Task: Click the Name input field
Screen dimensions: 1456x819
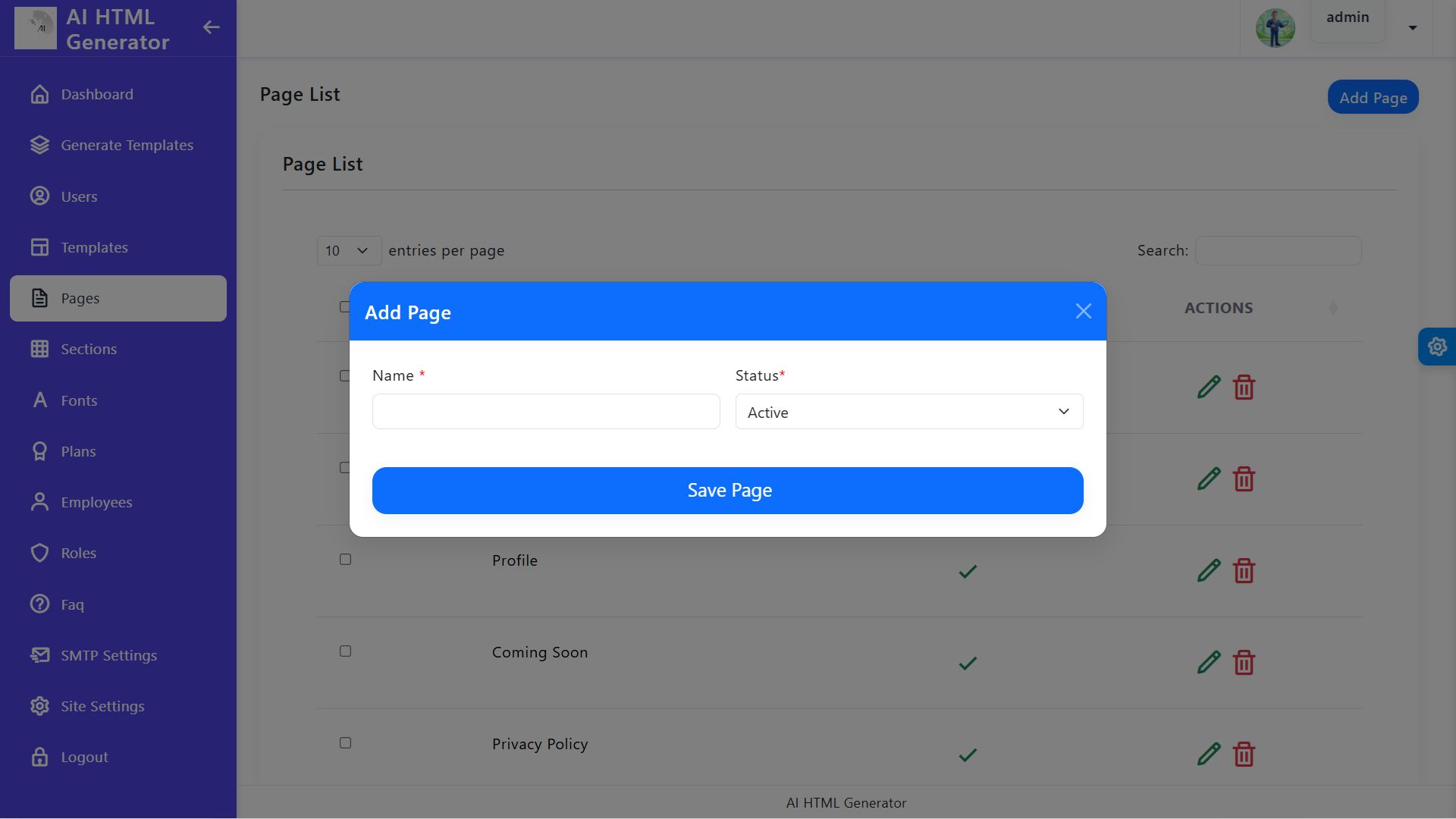Action: [x=546, y=412]
